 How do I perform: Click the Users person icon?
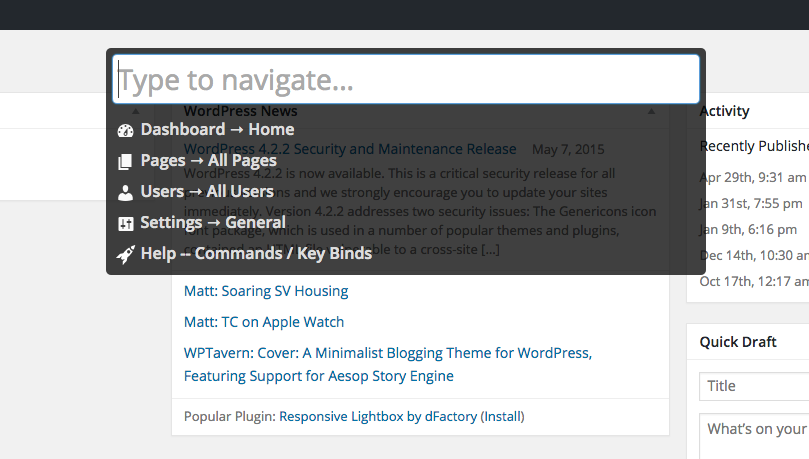(125, 193)
